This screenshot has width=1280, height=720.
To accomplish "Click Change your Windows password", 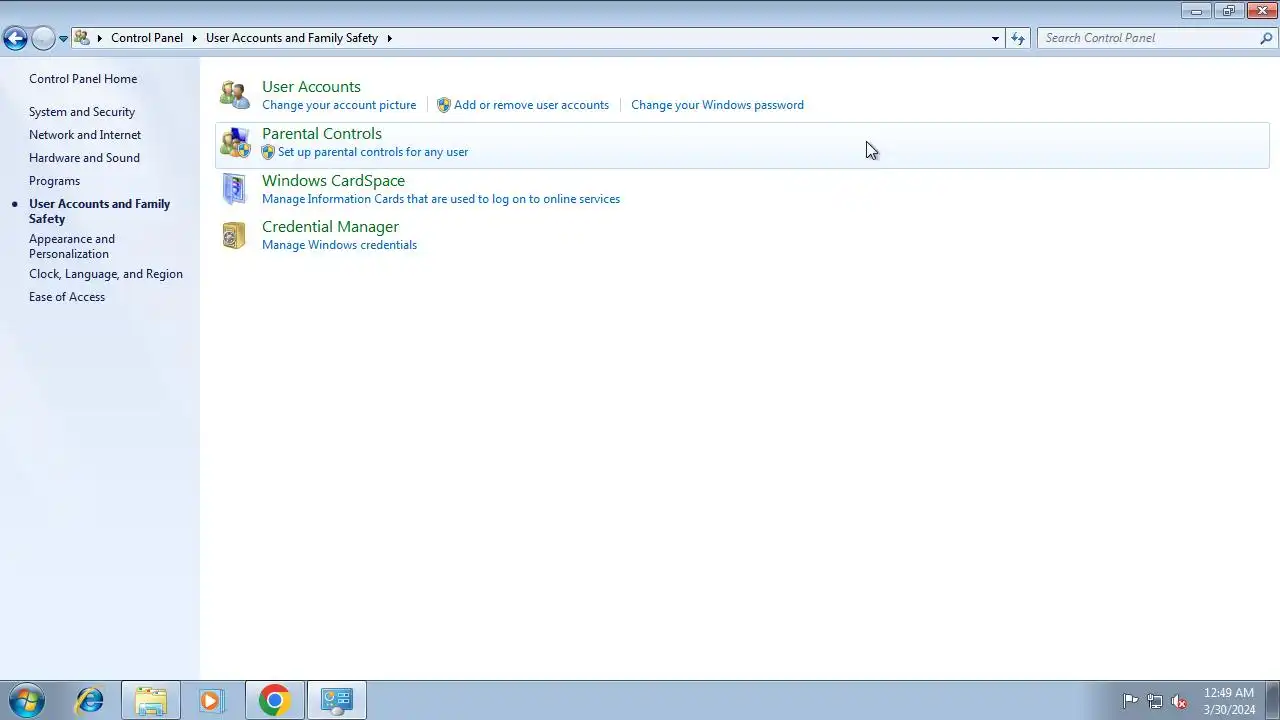I will point(717,105).
